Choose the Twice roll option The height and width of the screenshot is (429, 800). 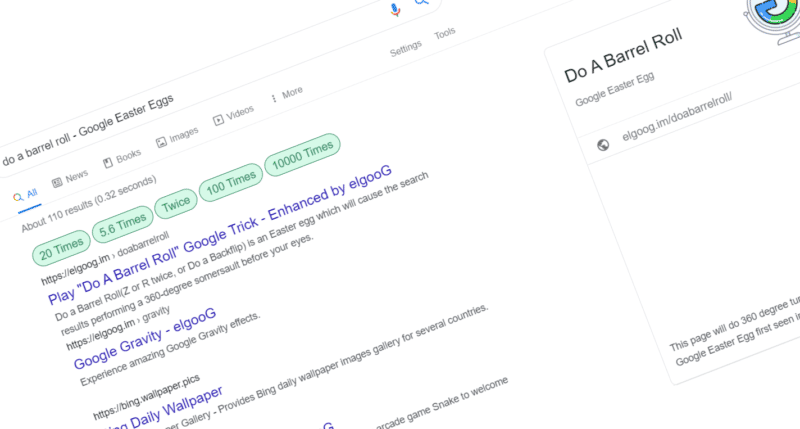click(176, 204)
